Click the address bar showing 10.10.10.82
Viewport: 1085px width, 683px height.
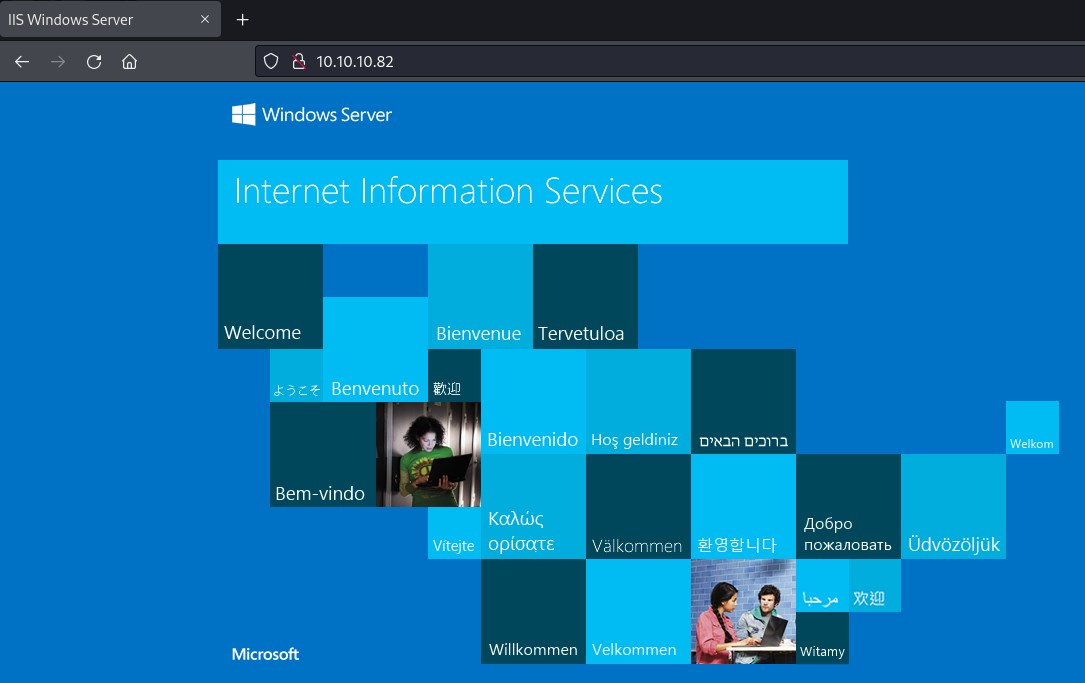[600, 61]
